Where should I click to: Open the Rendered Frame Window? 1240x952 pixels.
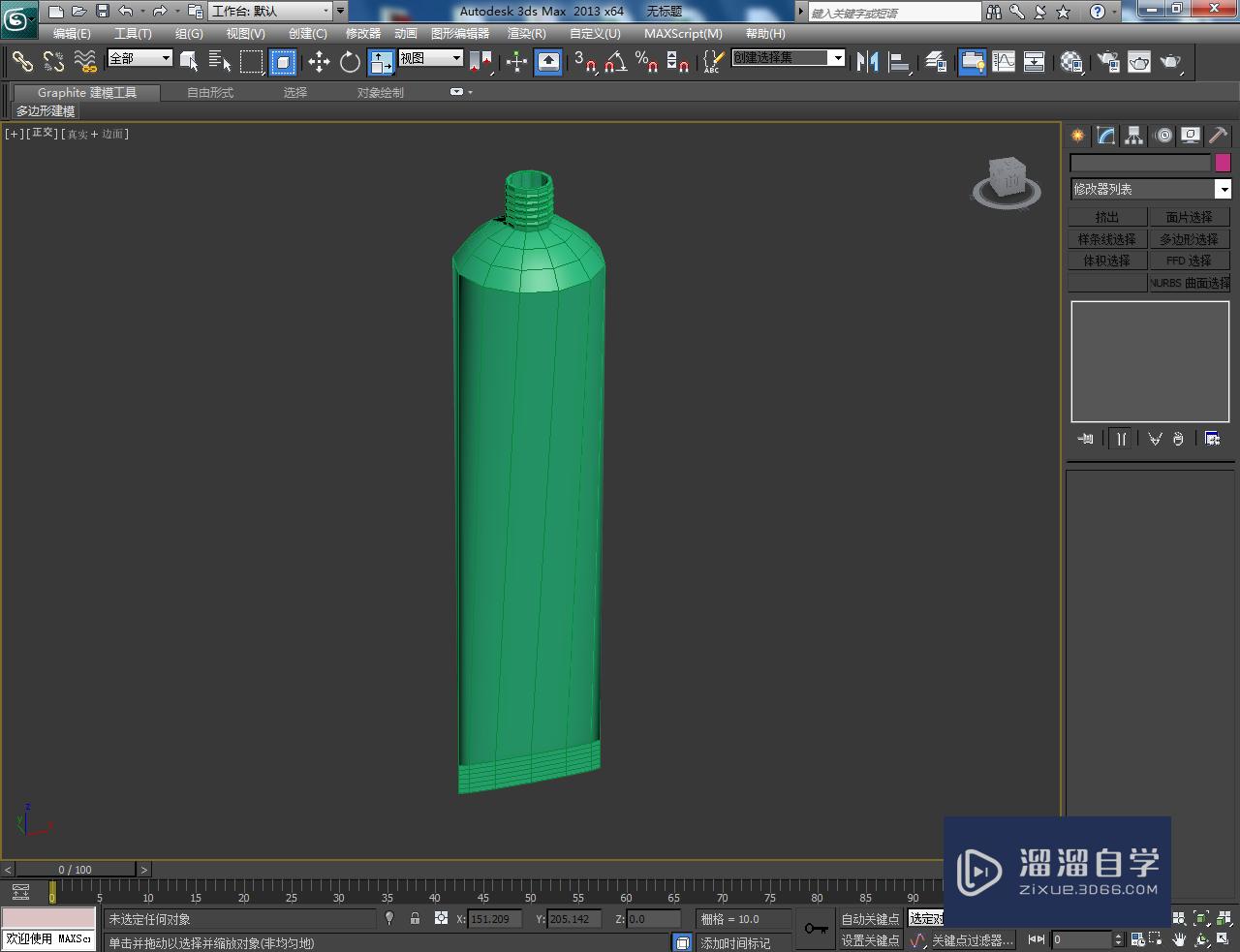click(x=1139, y=62)
